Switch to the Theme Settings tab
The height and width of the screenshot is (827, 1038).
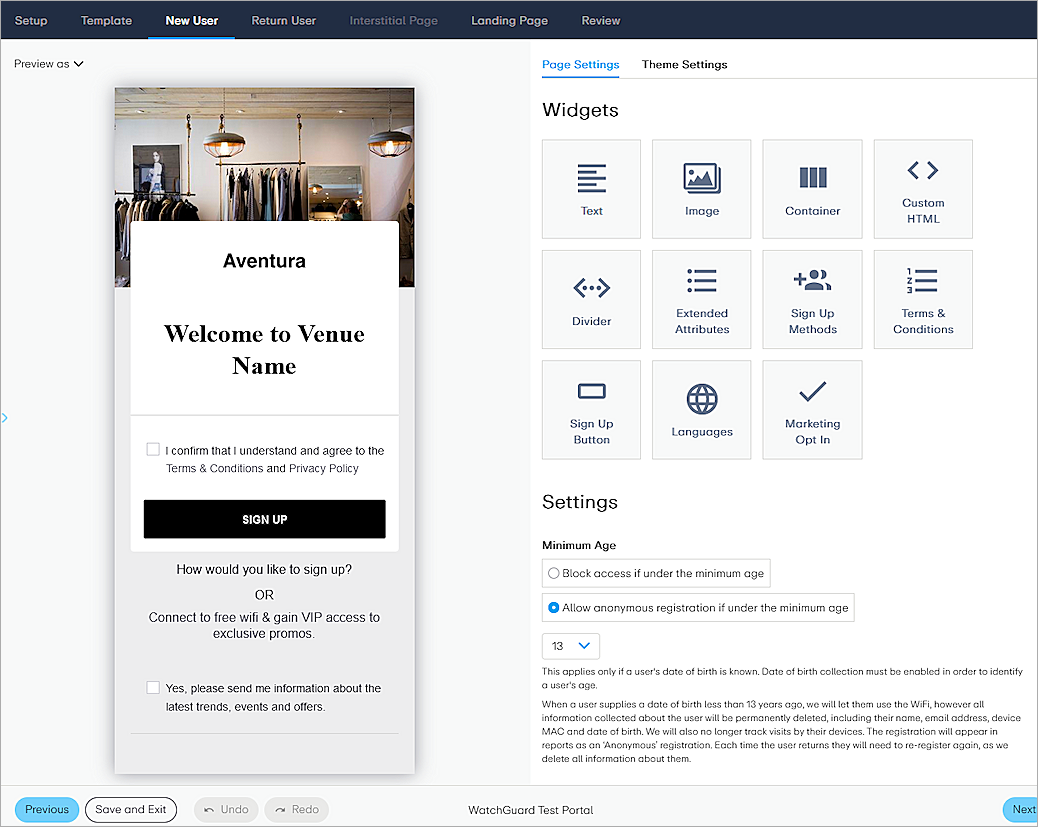coord(684,64)
